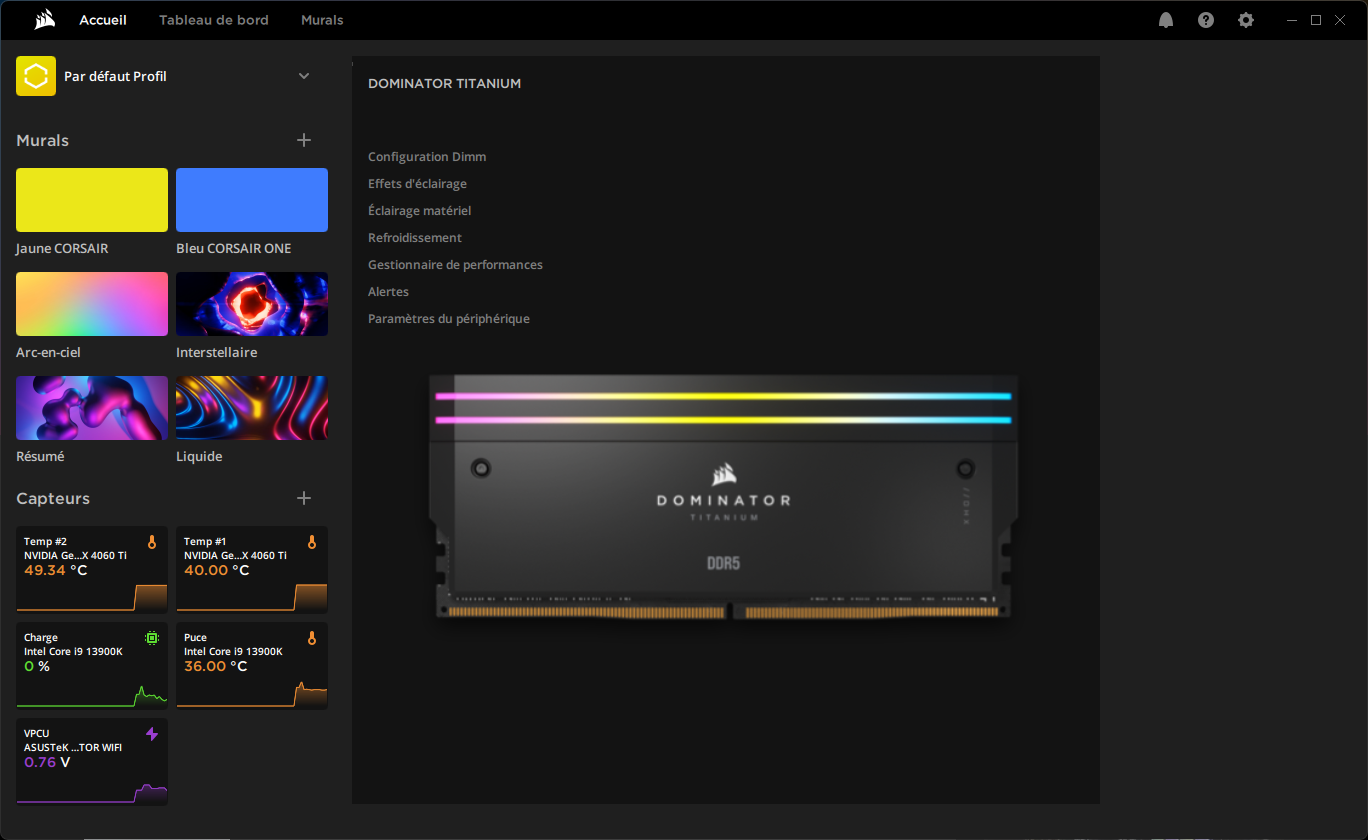Click the Résumé label

tap(40, 457)
